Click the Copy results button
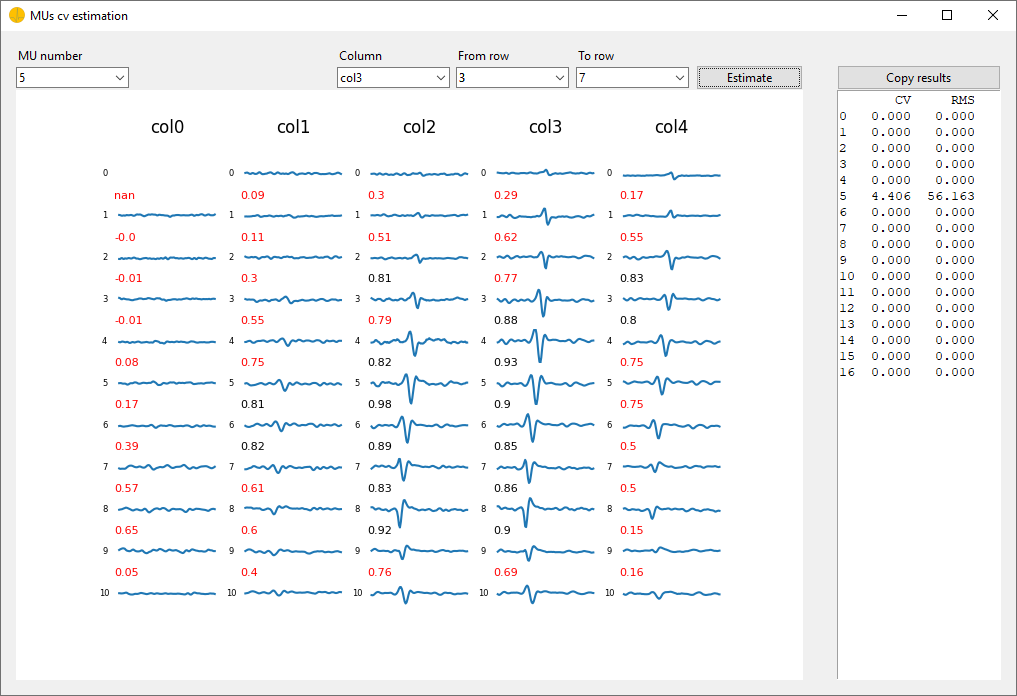The image size is (1017, 696). click(x=918, y=78)
